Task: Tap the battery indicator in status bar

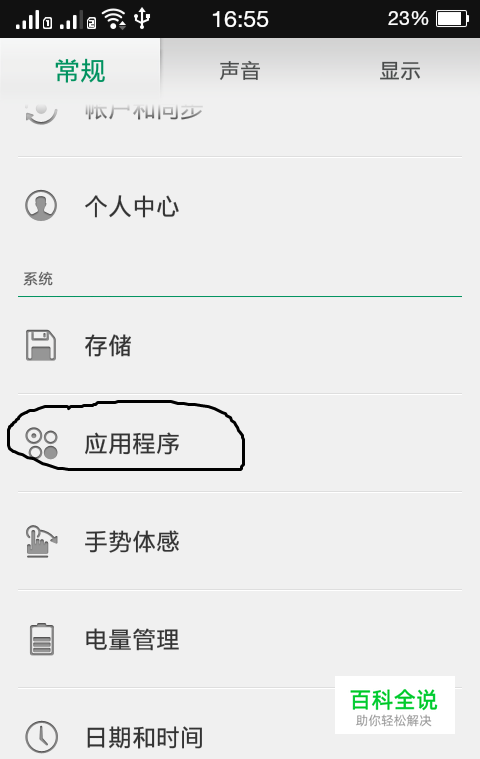Action: [x=452, y=19]
